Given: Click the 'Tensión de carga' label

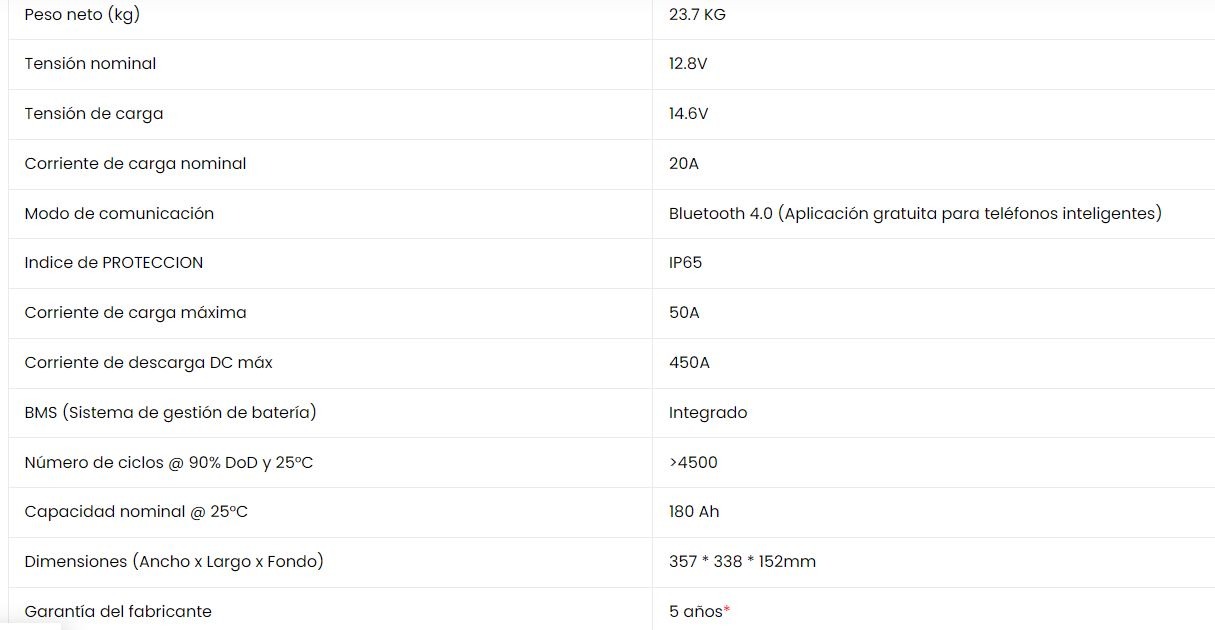Looking at the screenshot, I should [x=94, y=114].
